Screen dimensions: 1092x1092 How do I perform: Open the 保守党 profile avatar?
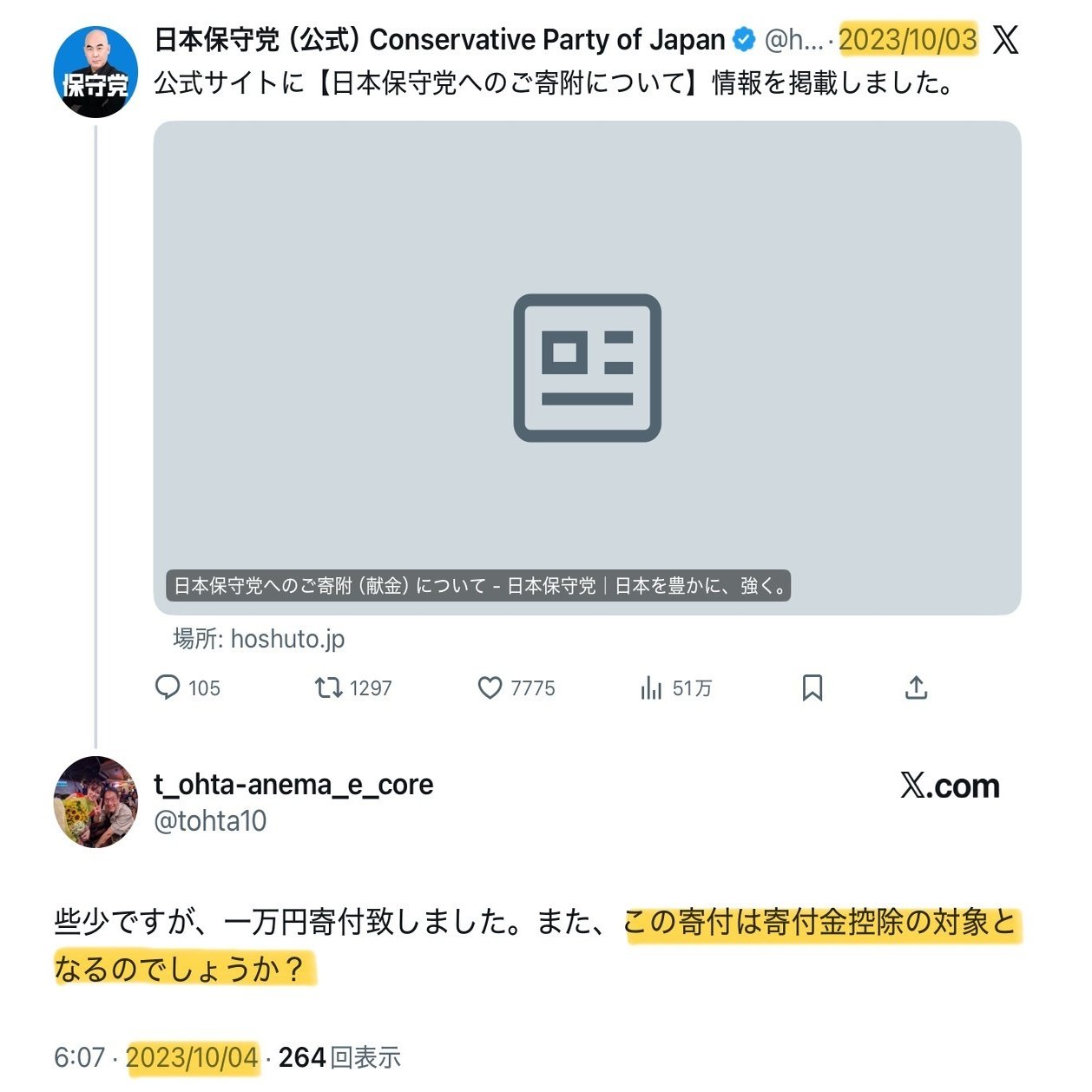pyautogui.click(x=95, y=73)
